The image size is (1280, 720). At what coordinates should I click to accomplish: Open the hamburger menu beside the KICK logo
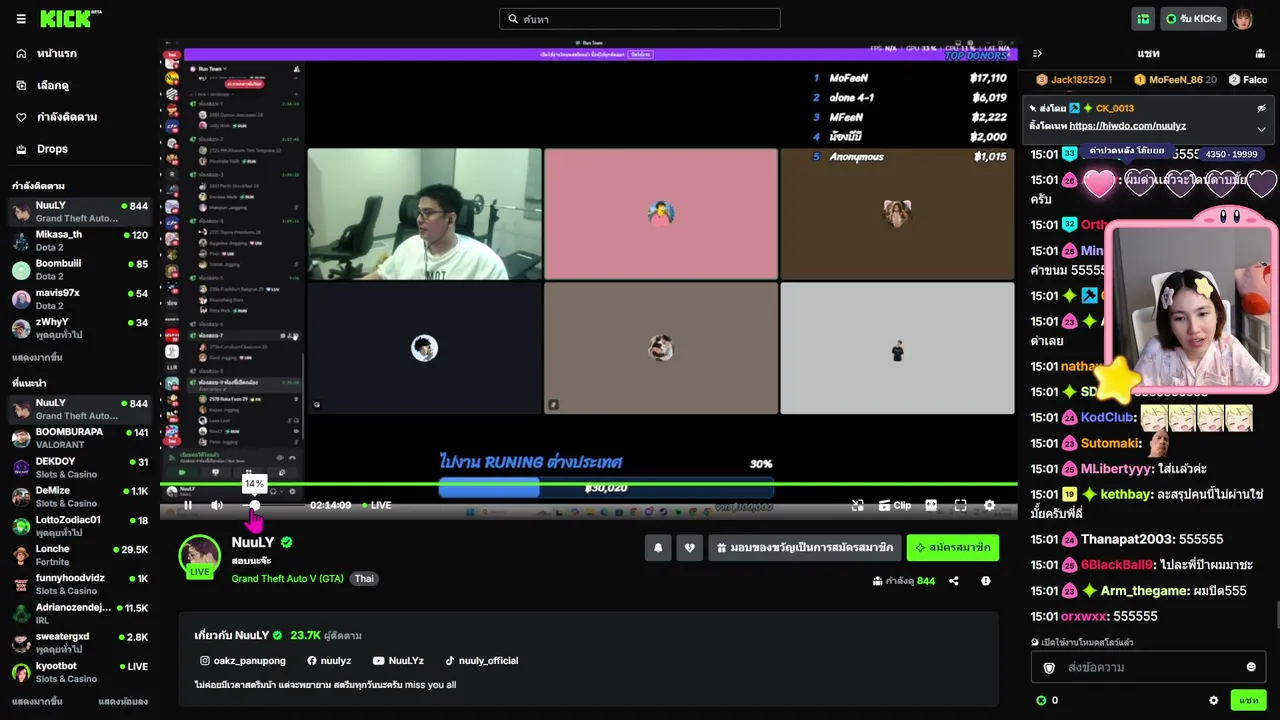coord(21,19)
